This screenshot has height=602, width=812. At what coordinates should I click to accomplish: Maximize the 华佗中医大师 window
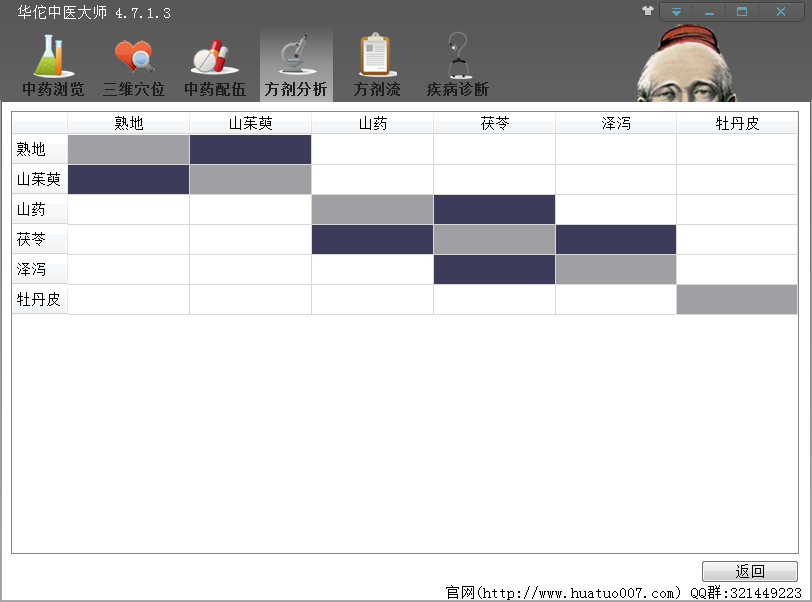[x=742, y=11]
